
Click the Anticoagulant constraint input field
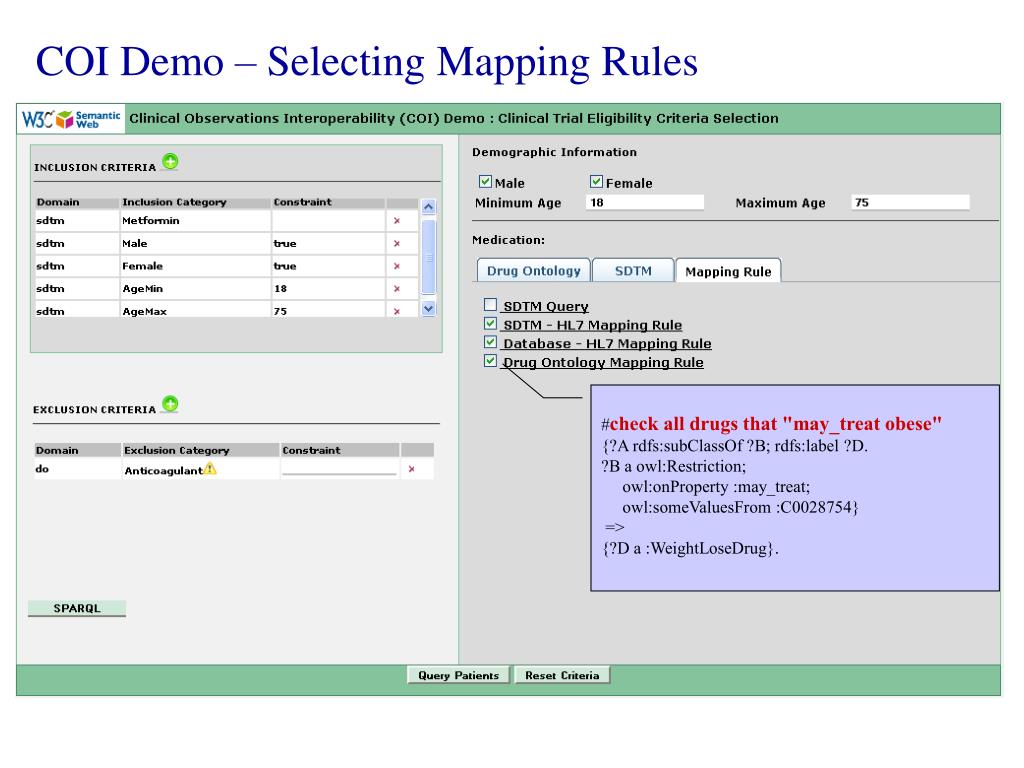339,469
